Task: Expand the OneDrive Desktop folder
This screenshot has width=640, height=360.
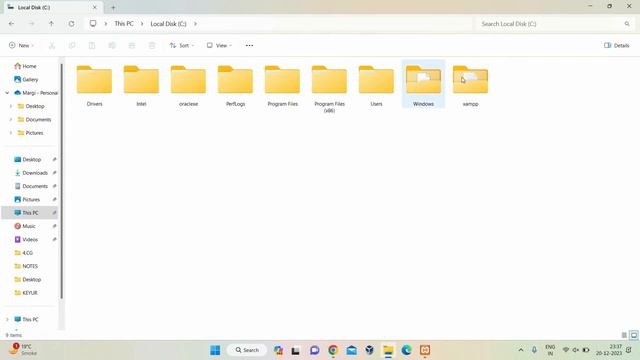Action: 11,106
